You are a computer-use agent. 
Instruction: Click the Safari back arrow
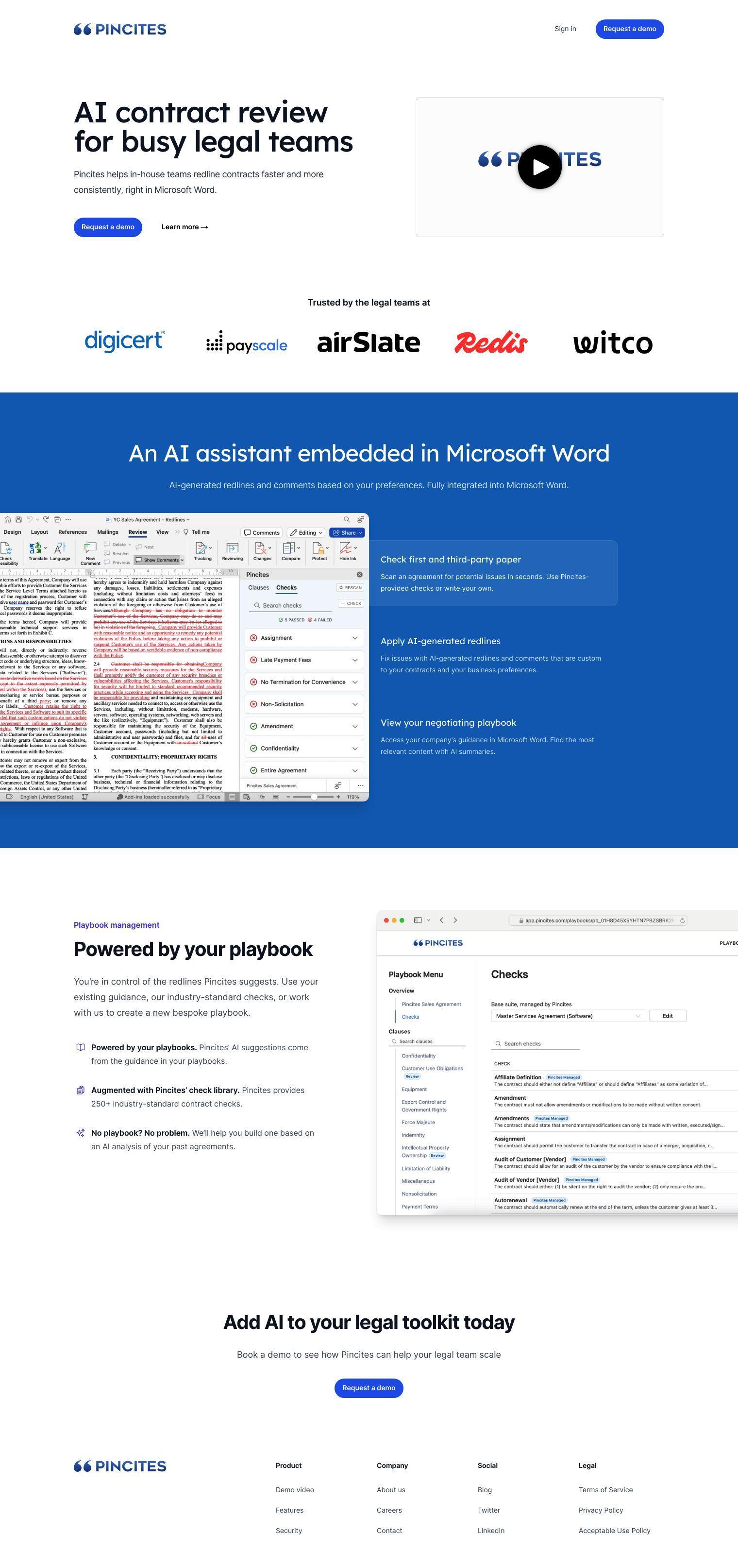[442, 920]
